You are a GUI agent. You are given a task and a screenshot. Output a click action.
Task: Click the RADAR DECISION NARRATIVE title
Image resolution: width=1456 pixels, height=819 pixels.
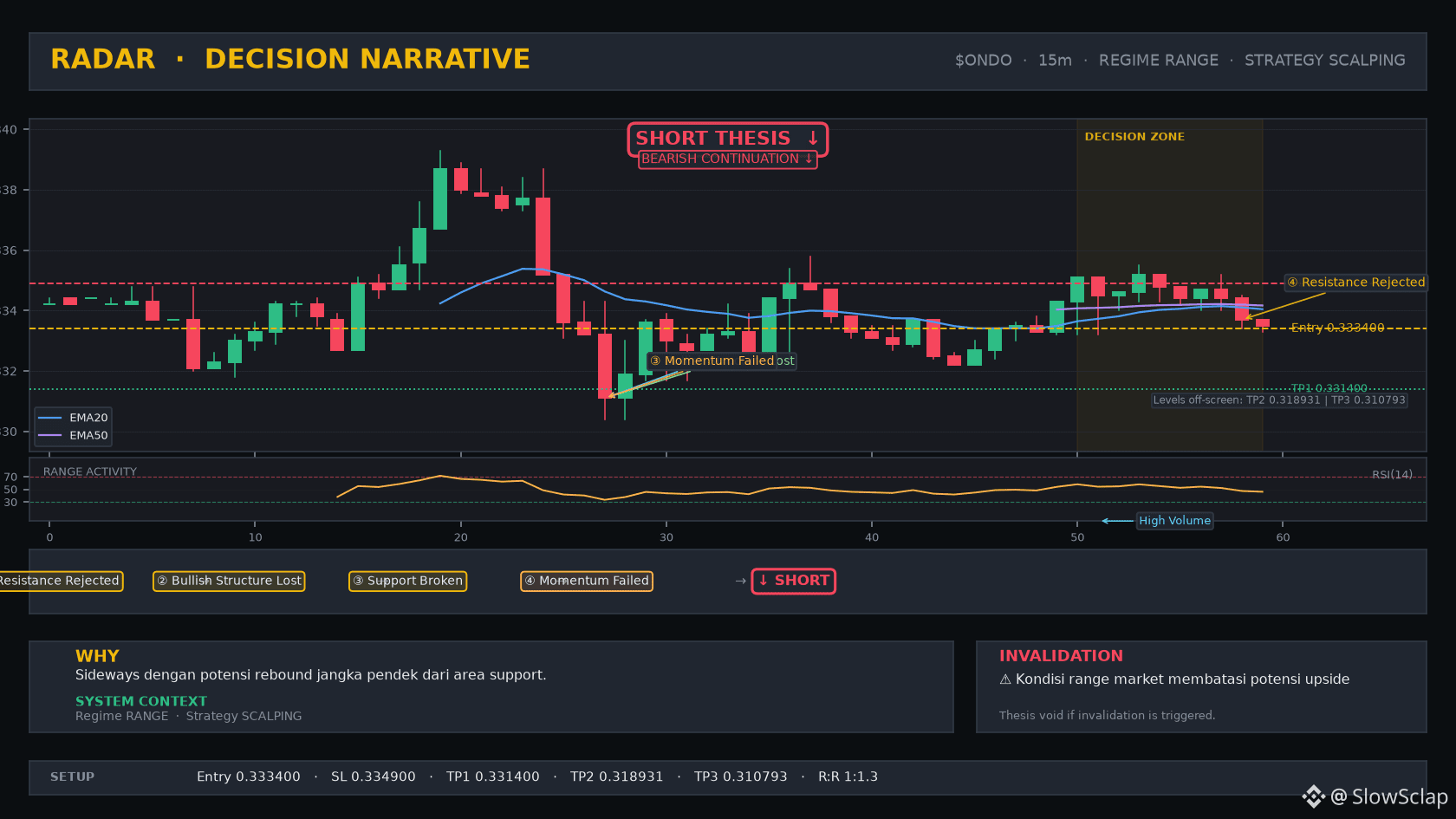point(290,59)
